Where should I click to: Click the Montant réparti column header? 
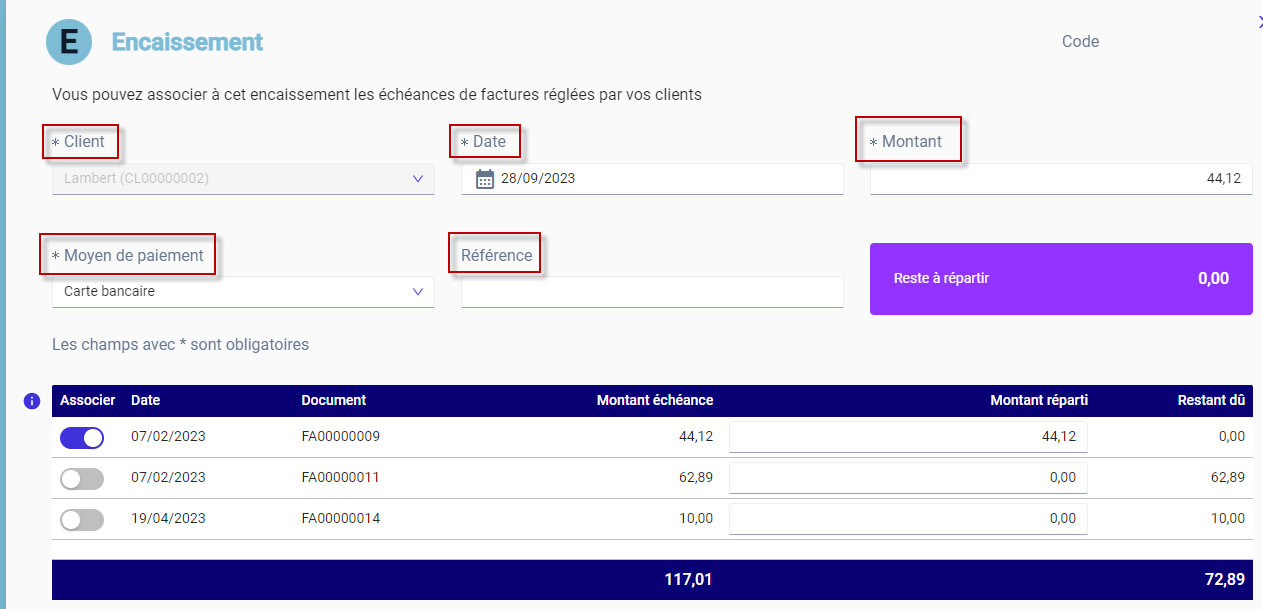coord(1039,400)
